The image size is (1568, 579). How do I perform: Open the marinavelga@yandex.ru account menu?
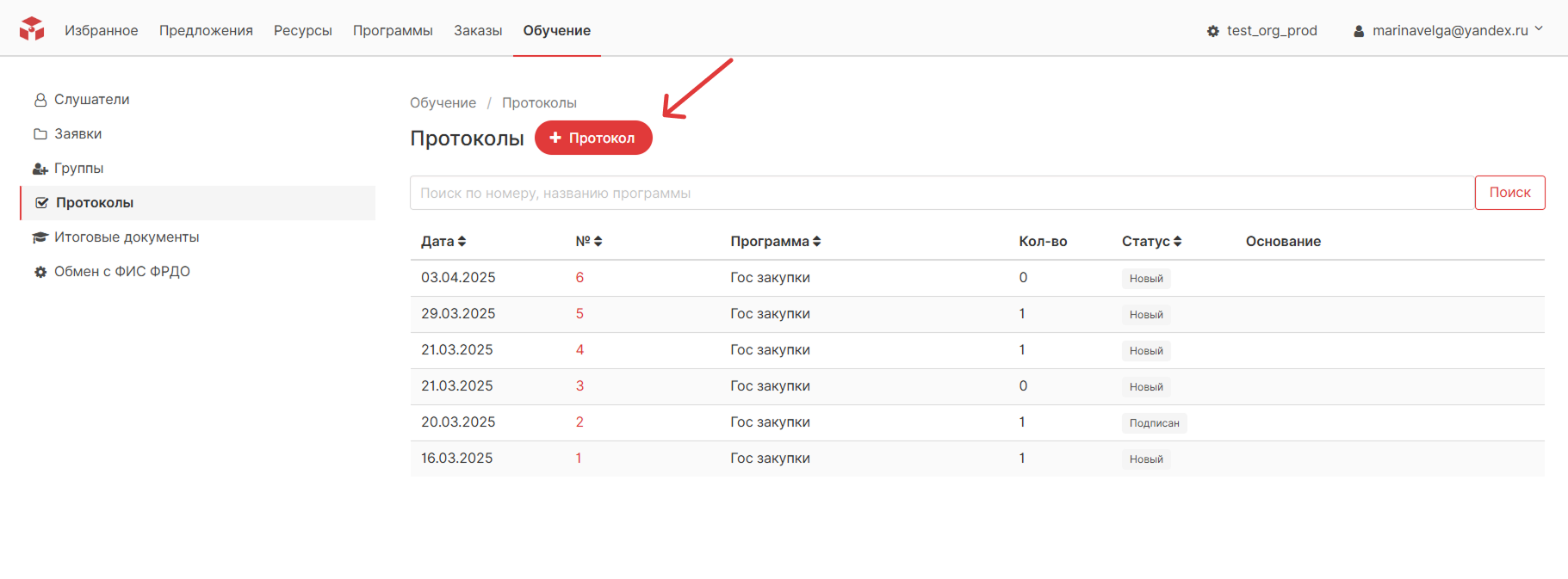click(x=1450, y=30)
